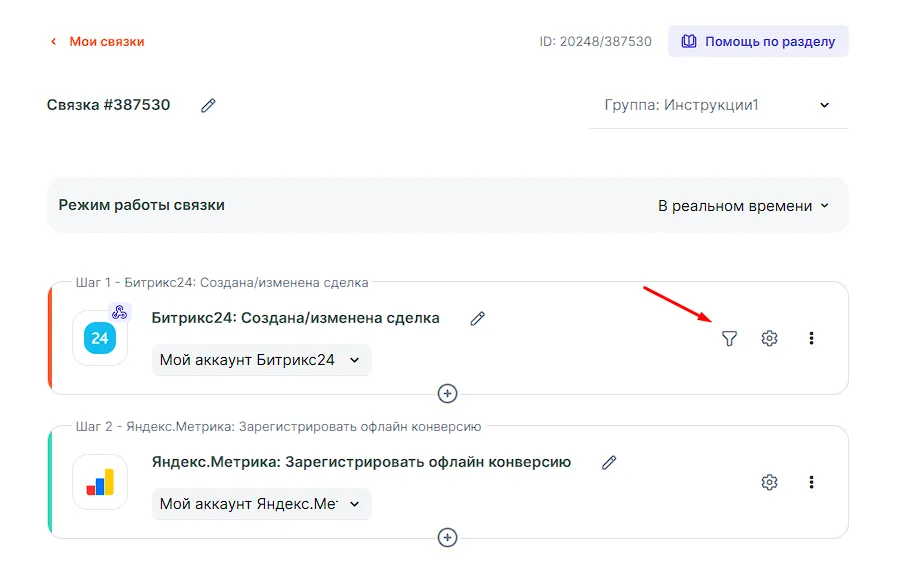Click pencil icon next to Яндекс.Метрика step title
Screen dimensions: 906x586
(x=609, y=463)
